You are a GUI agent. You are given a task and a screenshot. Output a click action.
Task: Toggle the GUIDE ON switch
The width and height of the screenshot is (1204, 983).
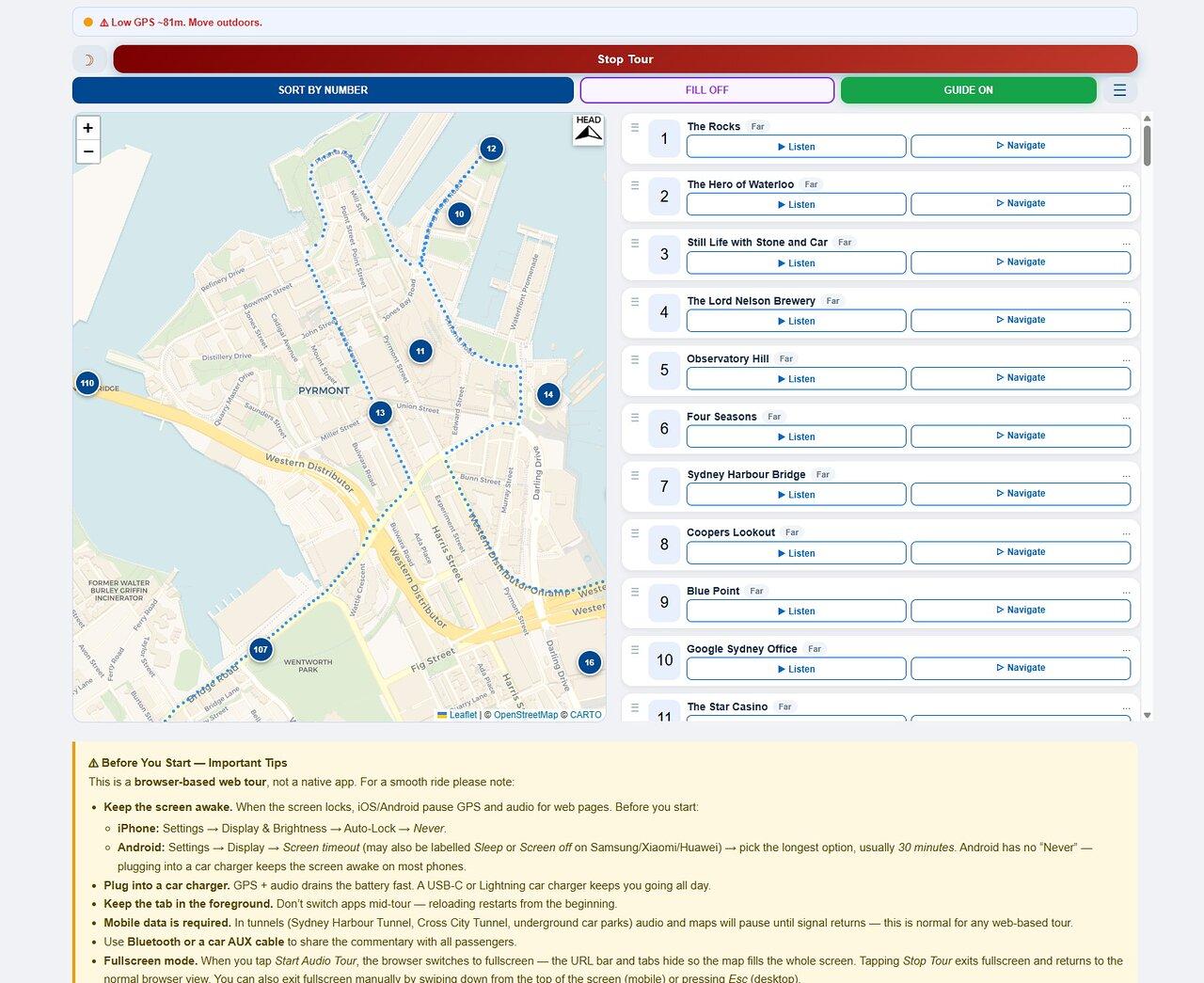point(969,90)
